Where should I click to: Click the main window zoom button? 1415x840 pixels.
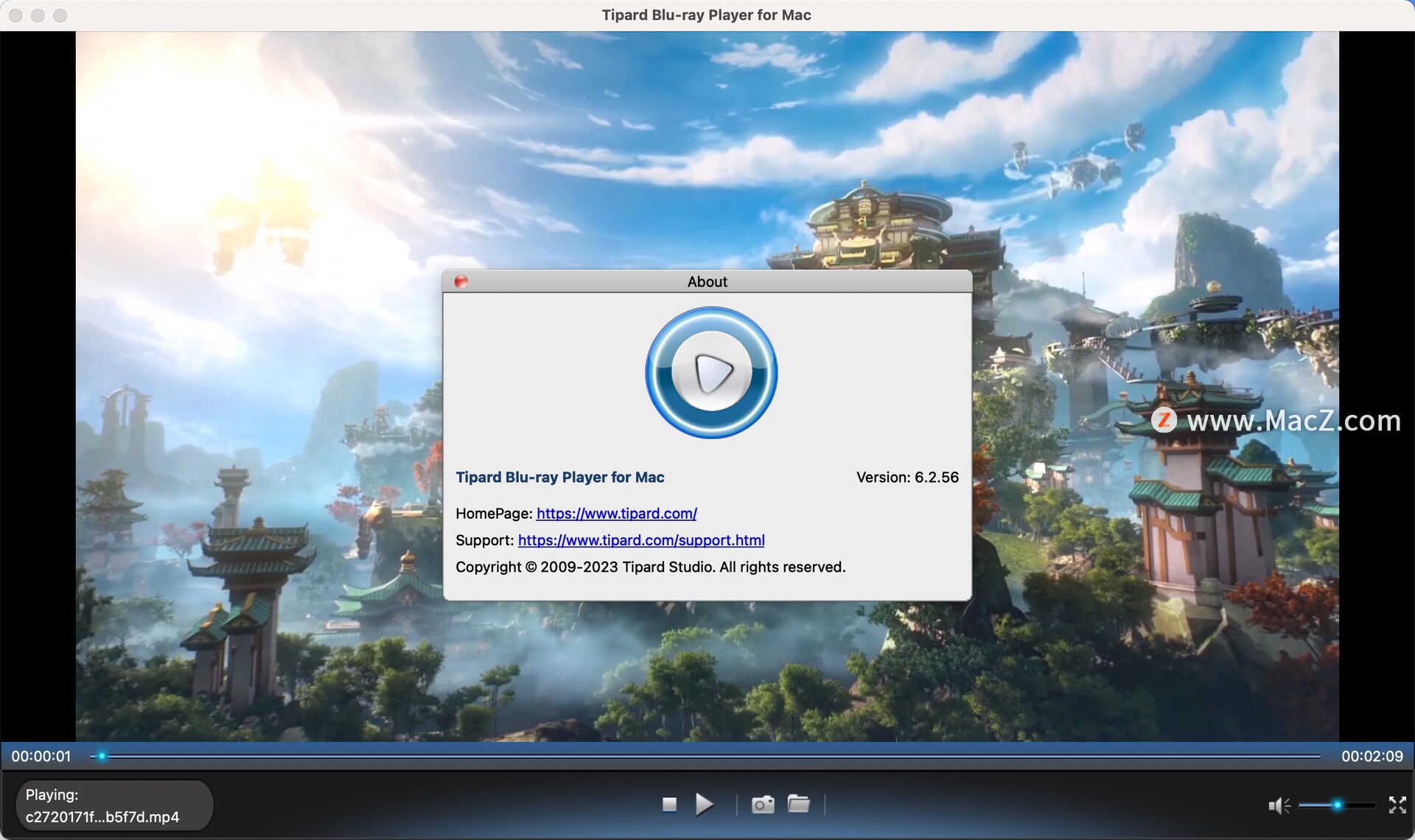(60, 15)
